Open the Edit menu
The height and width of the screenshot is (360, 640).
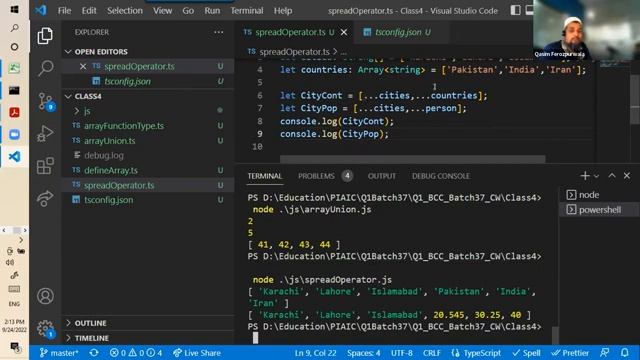[x=89, y=11]
